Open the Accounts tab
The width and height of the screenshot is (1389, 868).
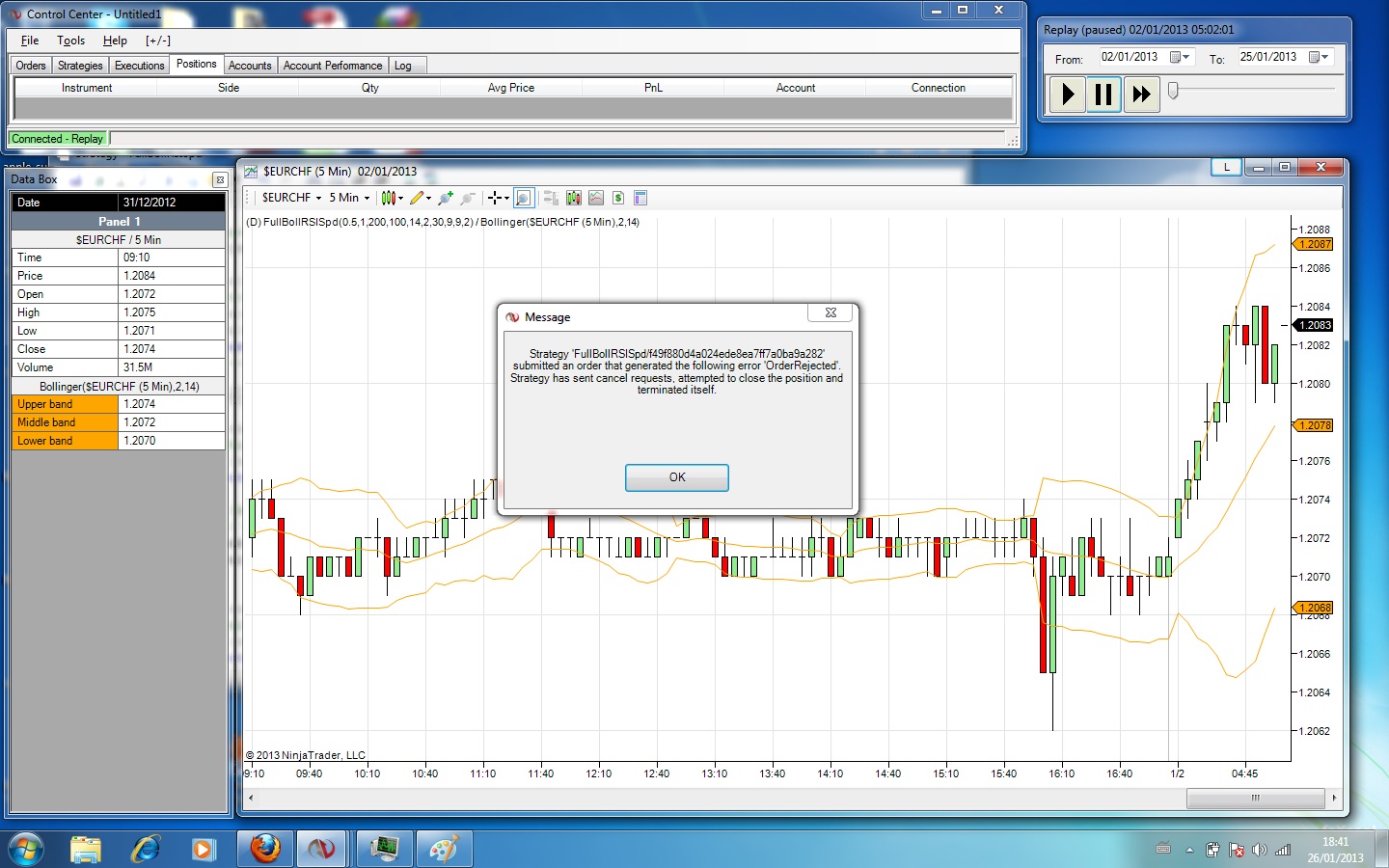[x=250, y=66]
